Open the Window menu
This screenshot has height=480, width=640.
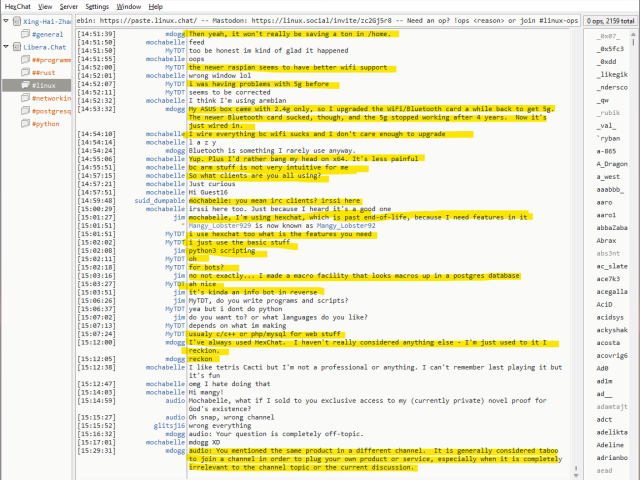point(128,6)
